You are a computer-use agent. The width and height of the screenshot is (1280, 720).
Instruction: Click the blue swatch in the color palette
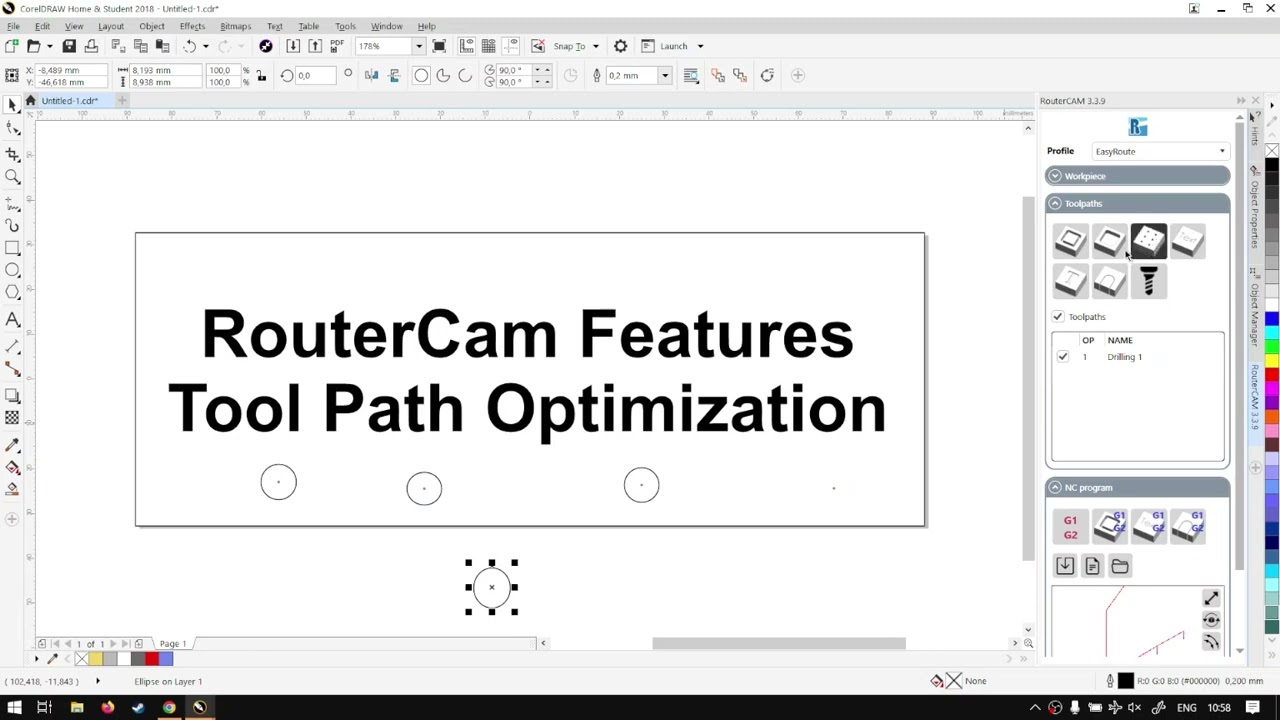(1271, 319)
